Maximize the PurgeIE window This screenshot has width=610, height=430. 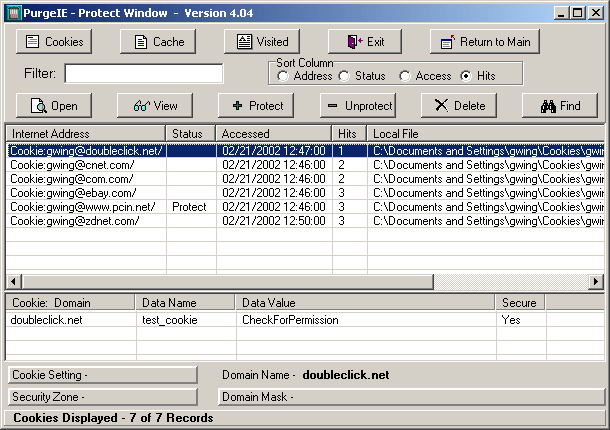pos(578,13)
